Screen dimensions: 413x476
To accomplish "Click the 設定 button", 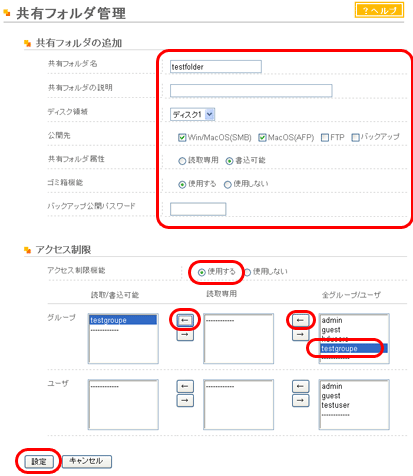I will (x=39, y=461).
